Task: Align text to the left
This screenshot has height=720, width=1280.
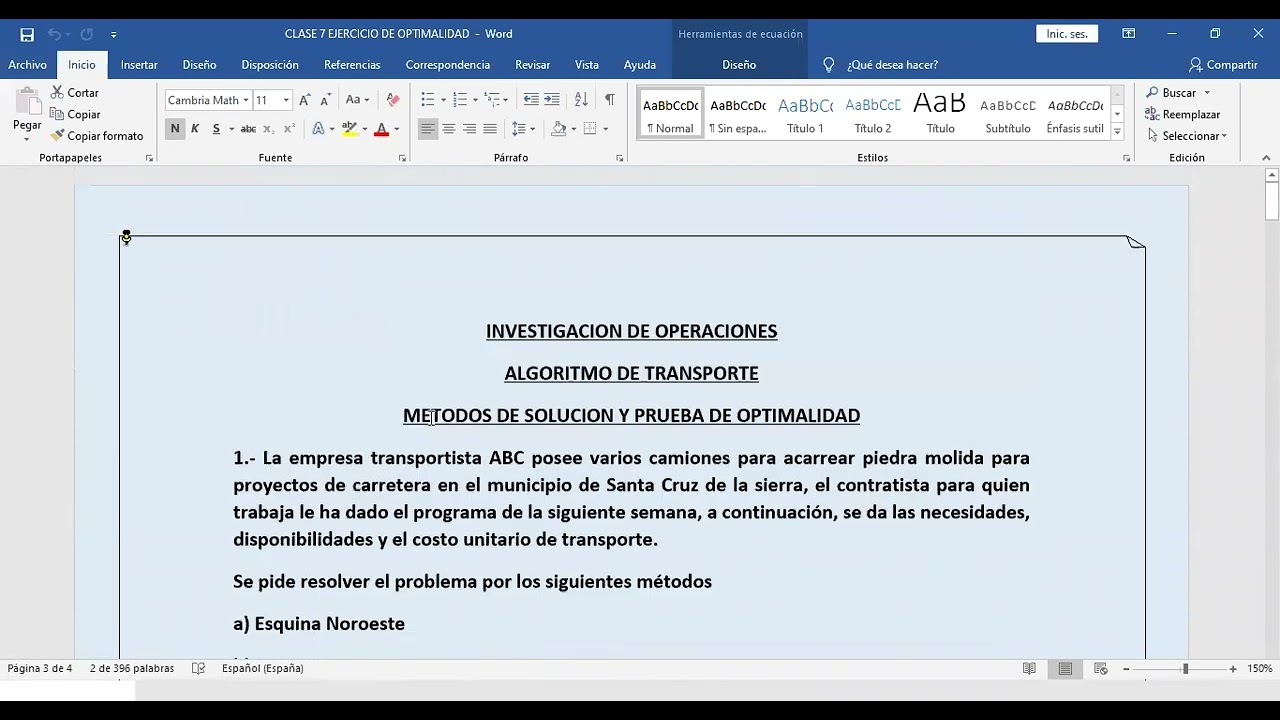Action: (428, 129)
